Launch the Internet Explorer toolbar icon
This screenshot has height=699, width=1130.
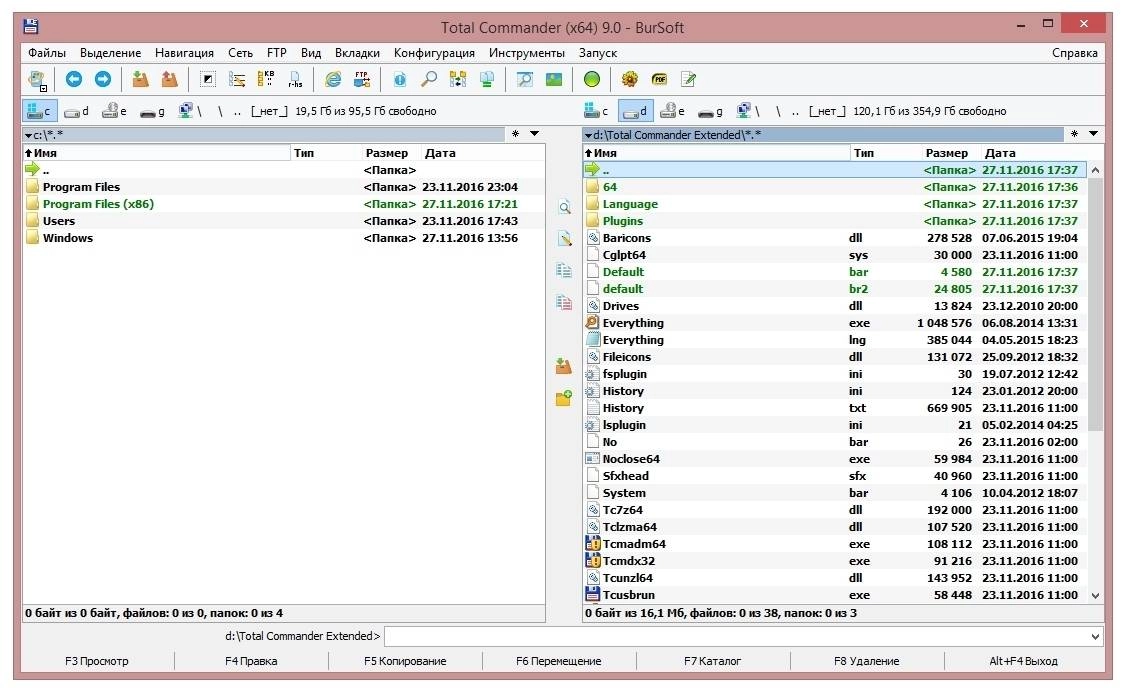[x=333, y=79]
